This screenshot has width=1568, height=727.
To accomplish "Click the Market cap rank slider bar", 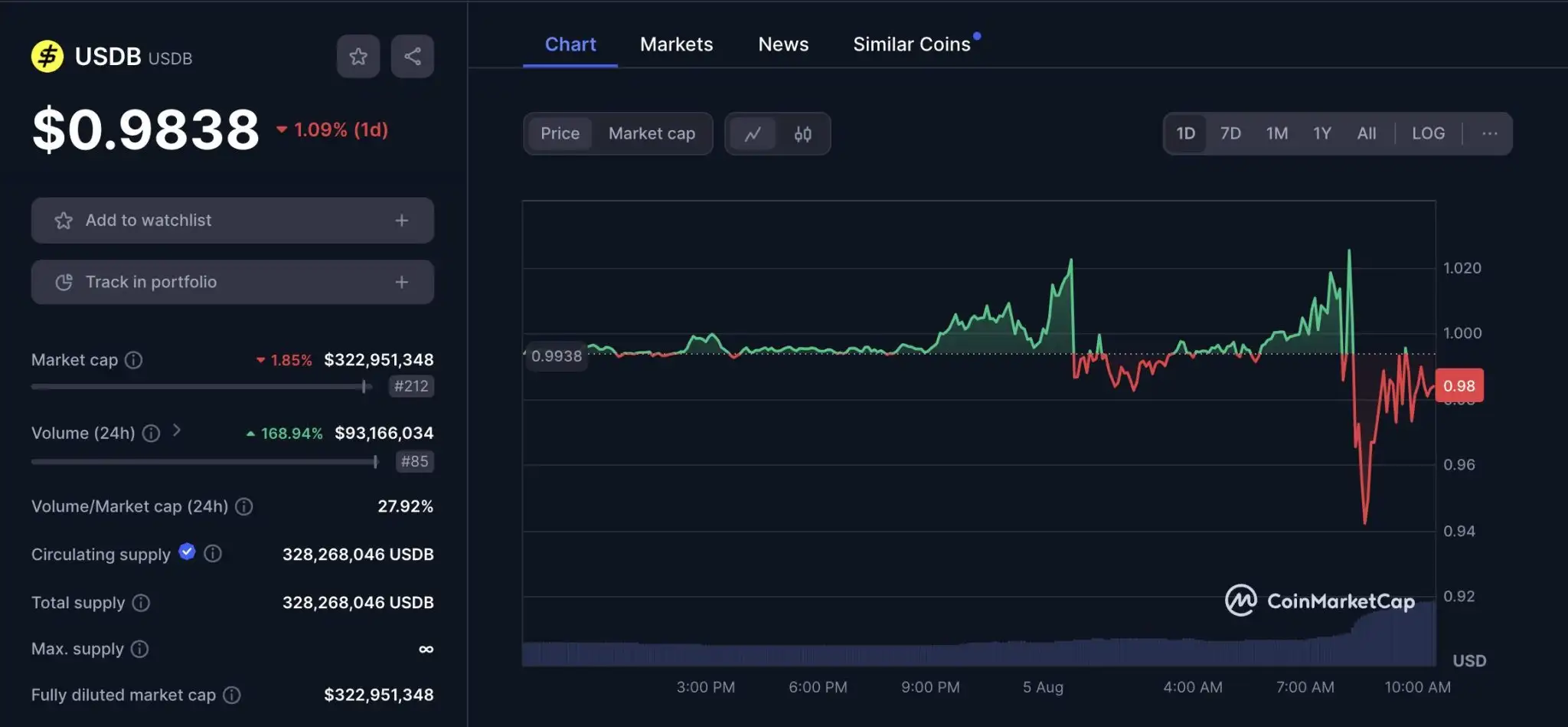I will point(201,387).
